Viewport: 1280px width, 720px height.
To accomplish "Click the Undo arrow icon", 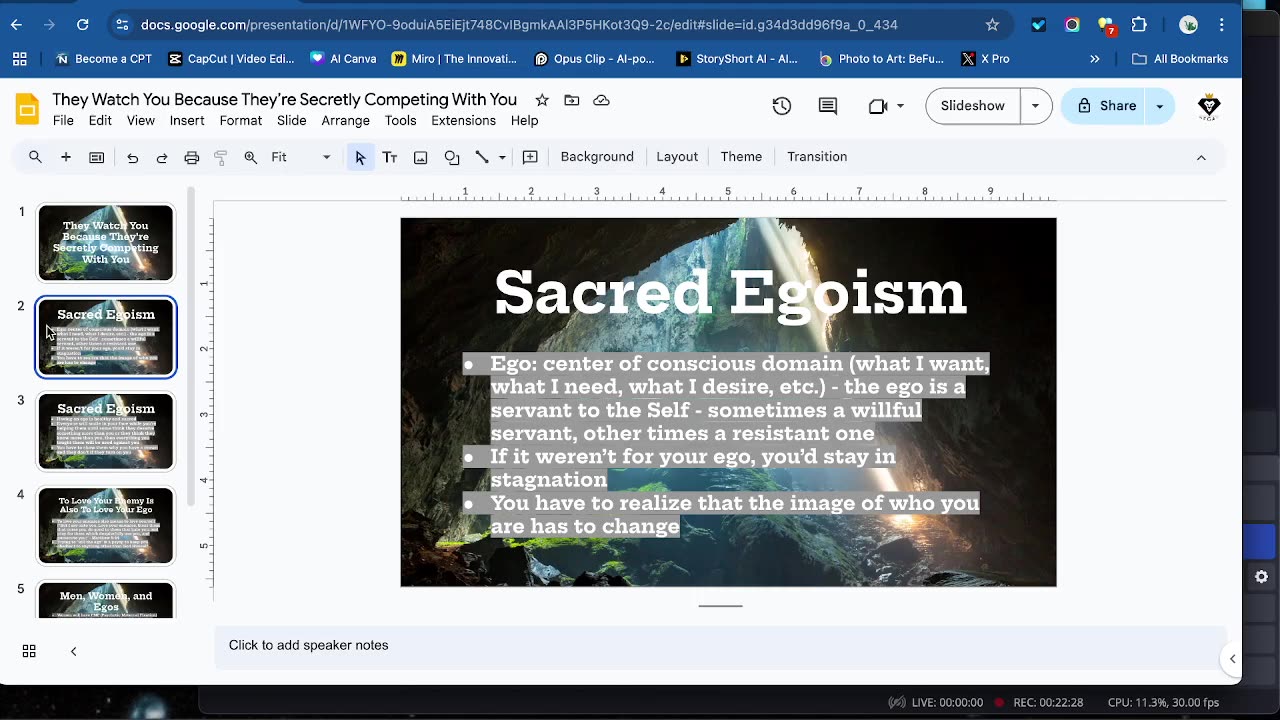I will point(132,157).
